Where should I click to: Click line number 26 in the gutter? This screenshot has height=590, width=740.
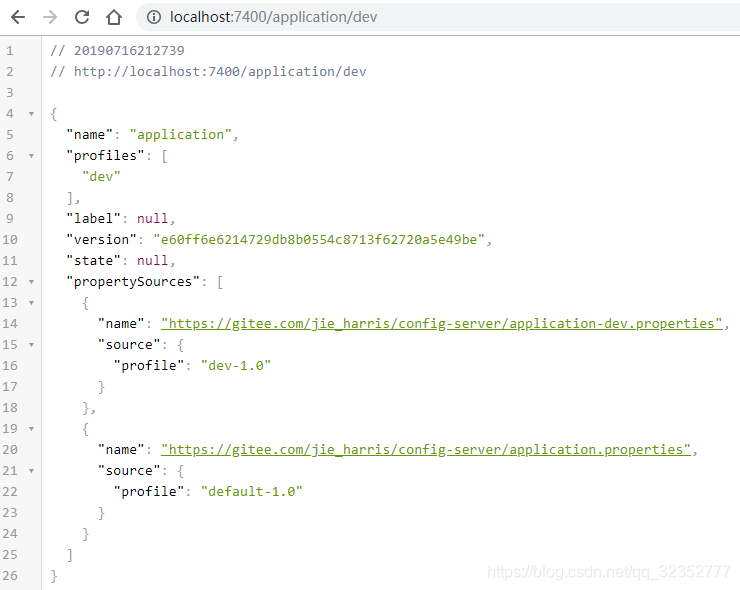point(10,576)
